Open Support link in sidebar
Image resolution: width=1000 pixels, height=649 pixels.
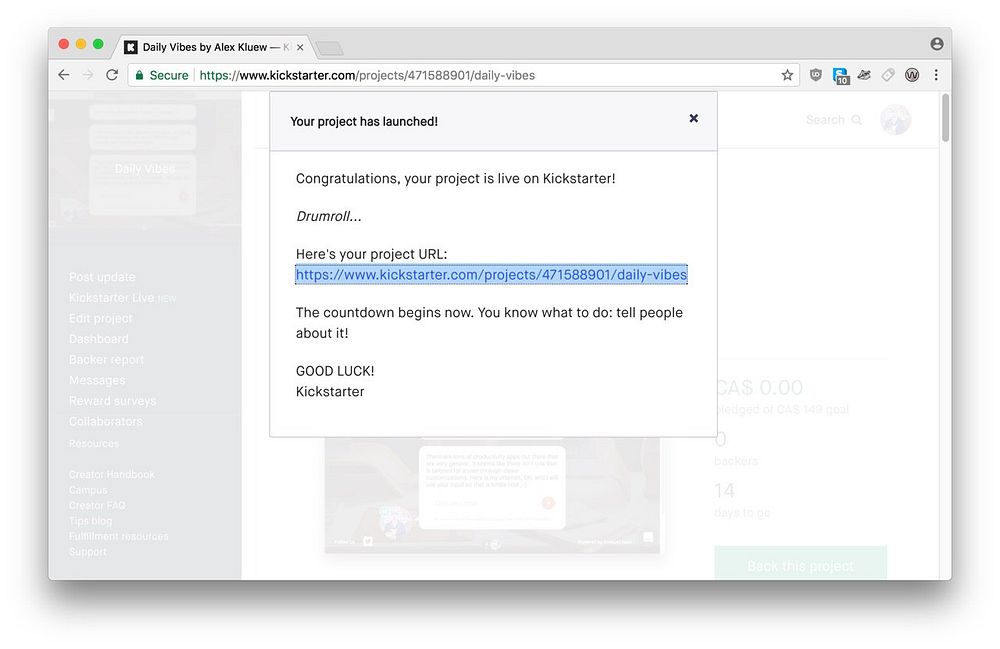tap(88, 552)
